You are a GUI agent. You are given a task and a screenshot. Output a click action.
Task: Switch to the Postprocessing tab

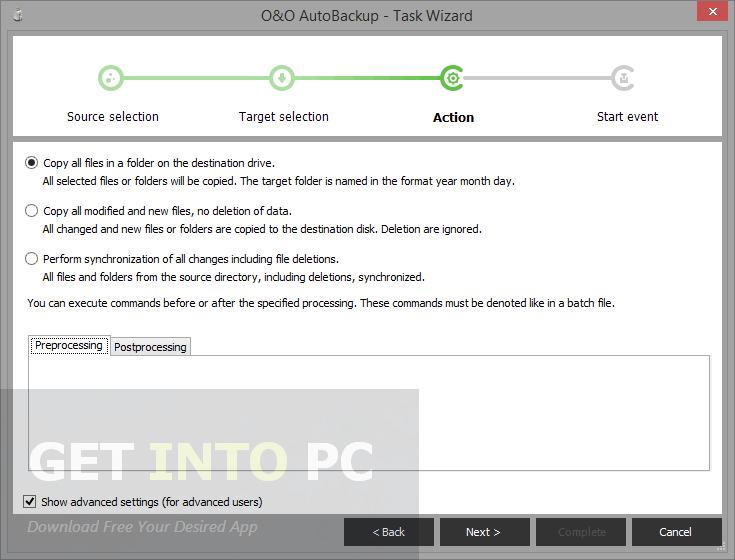150,347
